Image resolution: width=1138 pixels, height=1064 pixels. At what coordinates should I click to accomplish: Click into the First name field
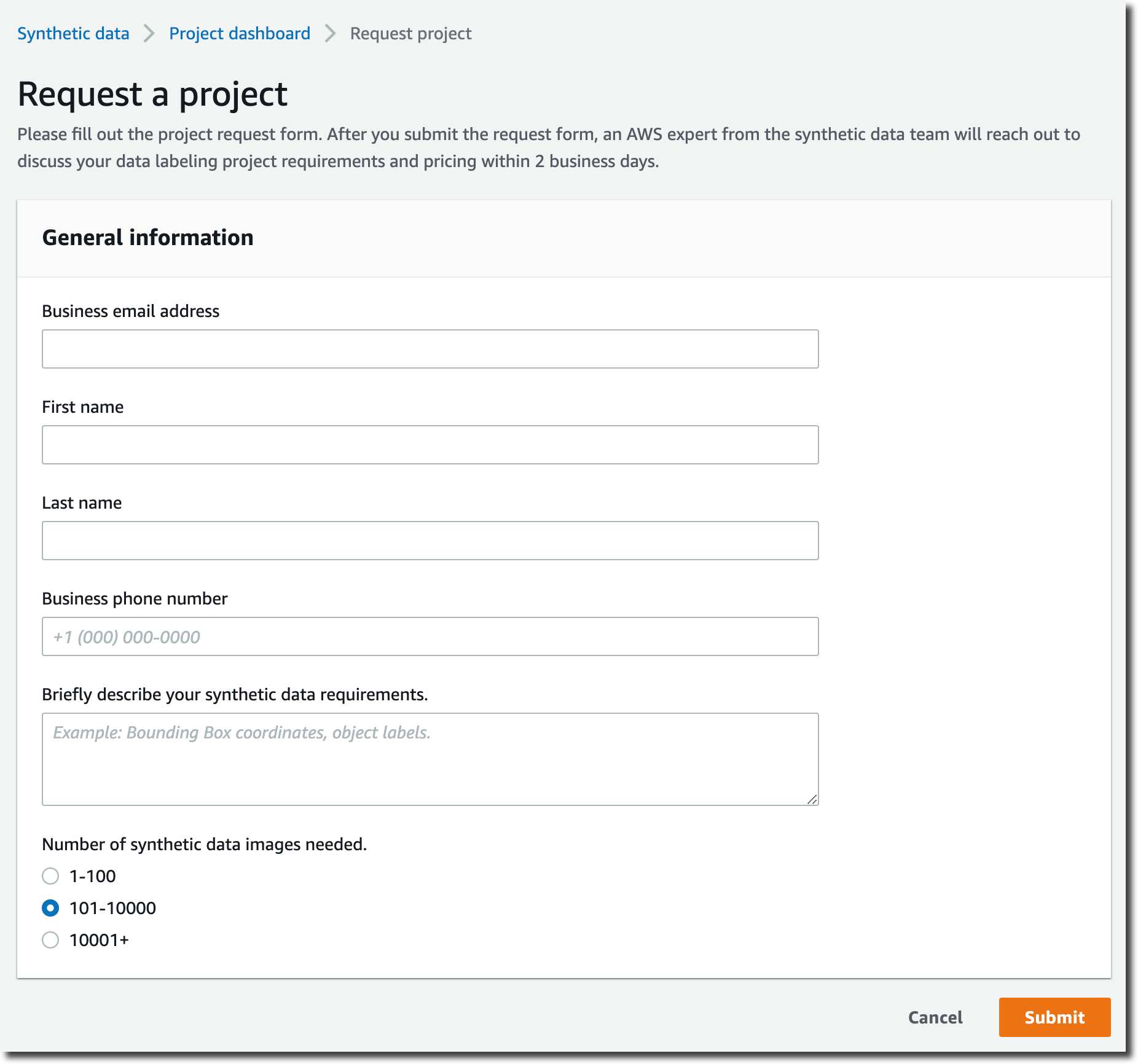pyautogui.click(x=430, y=445)
